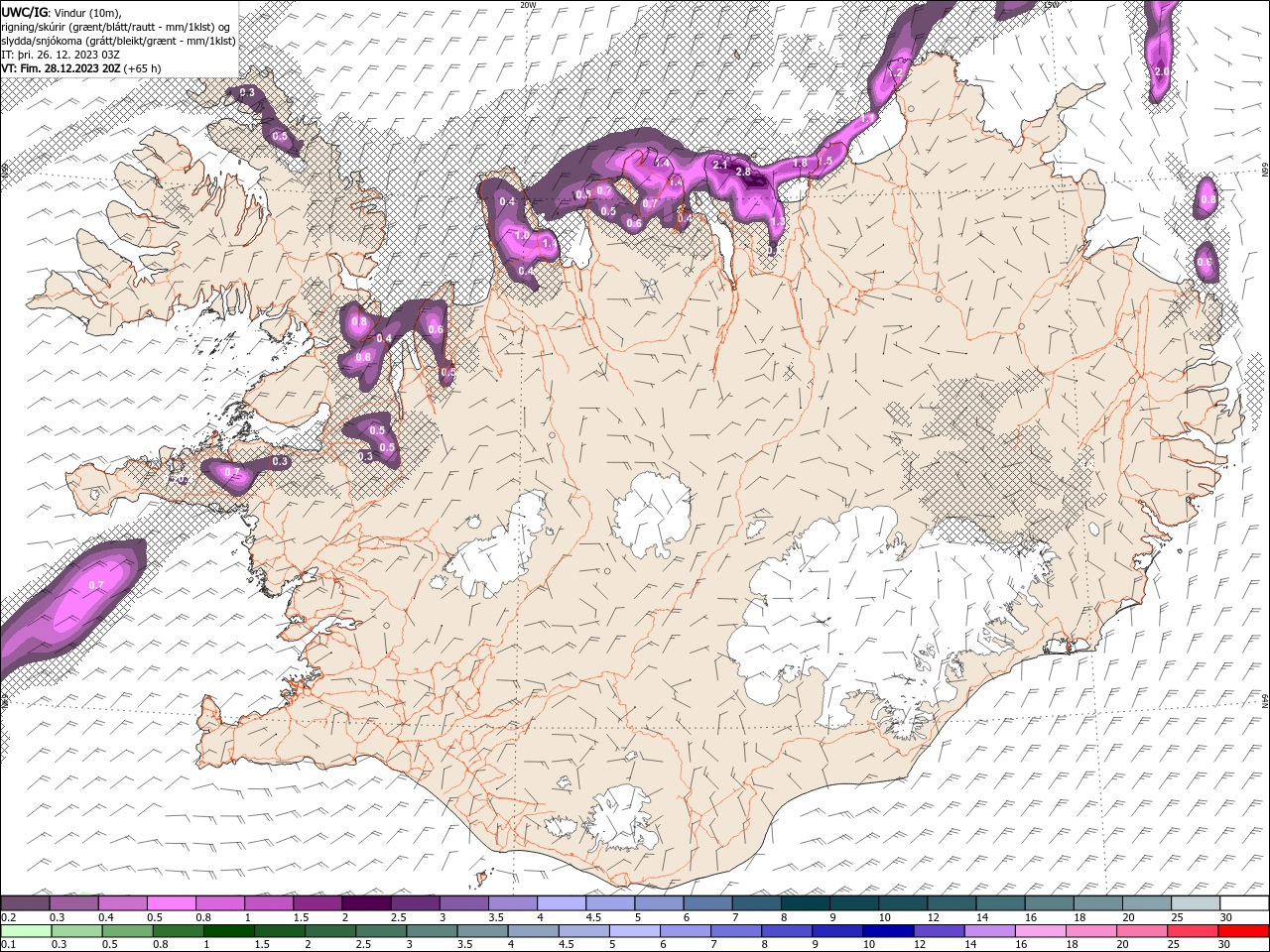Screen dimensions: 1270x952
Task: Click the "1.2" snowfall value label
Action: pyautogui.click(x=895, y=72)
